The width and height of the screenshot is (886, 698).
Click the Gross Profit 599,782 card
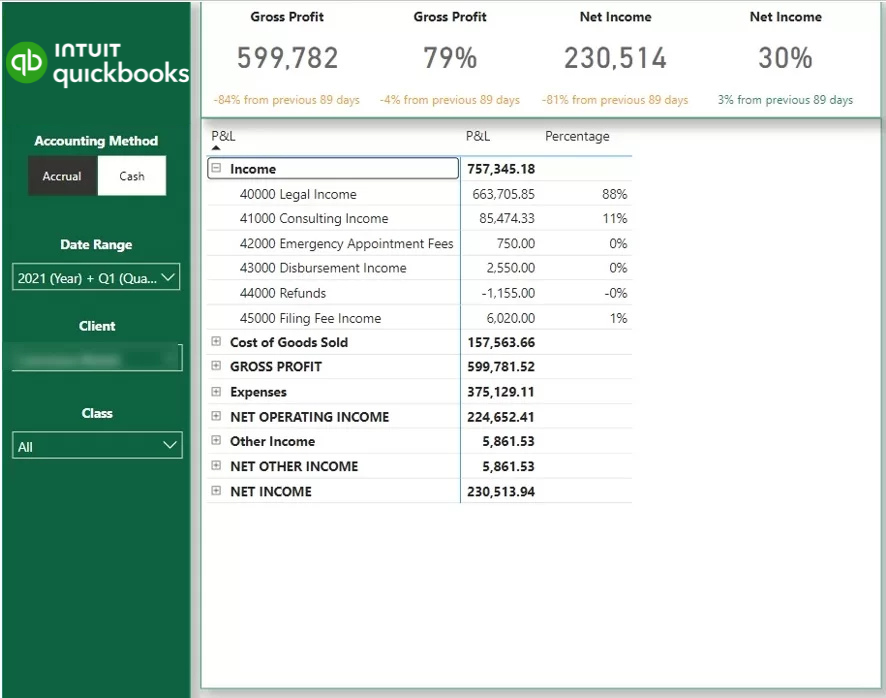[x=287, y=58]
